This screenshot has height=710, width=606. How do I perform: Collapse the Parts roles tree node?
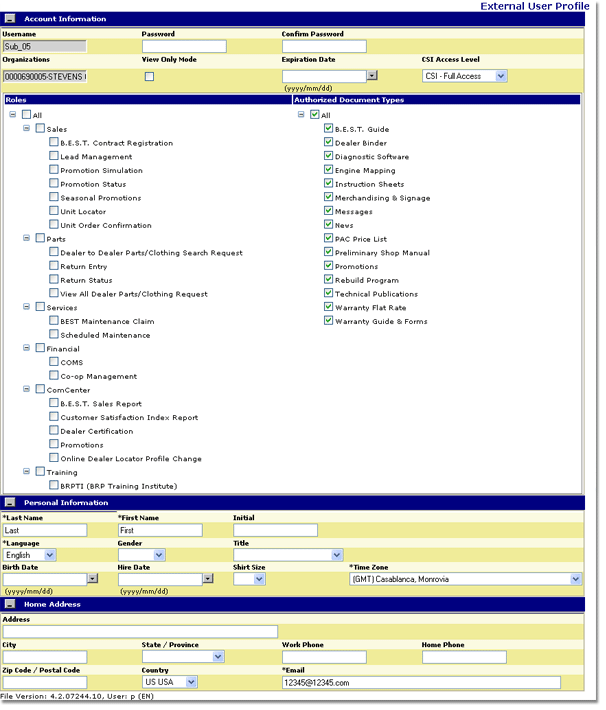coord(27,239)
